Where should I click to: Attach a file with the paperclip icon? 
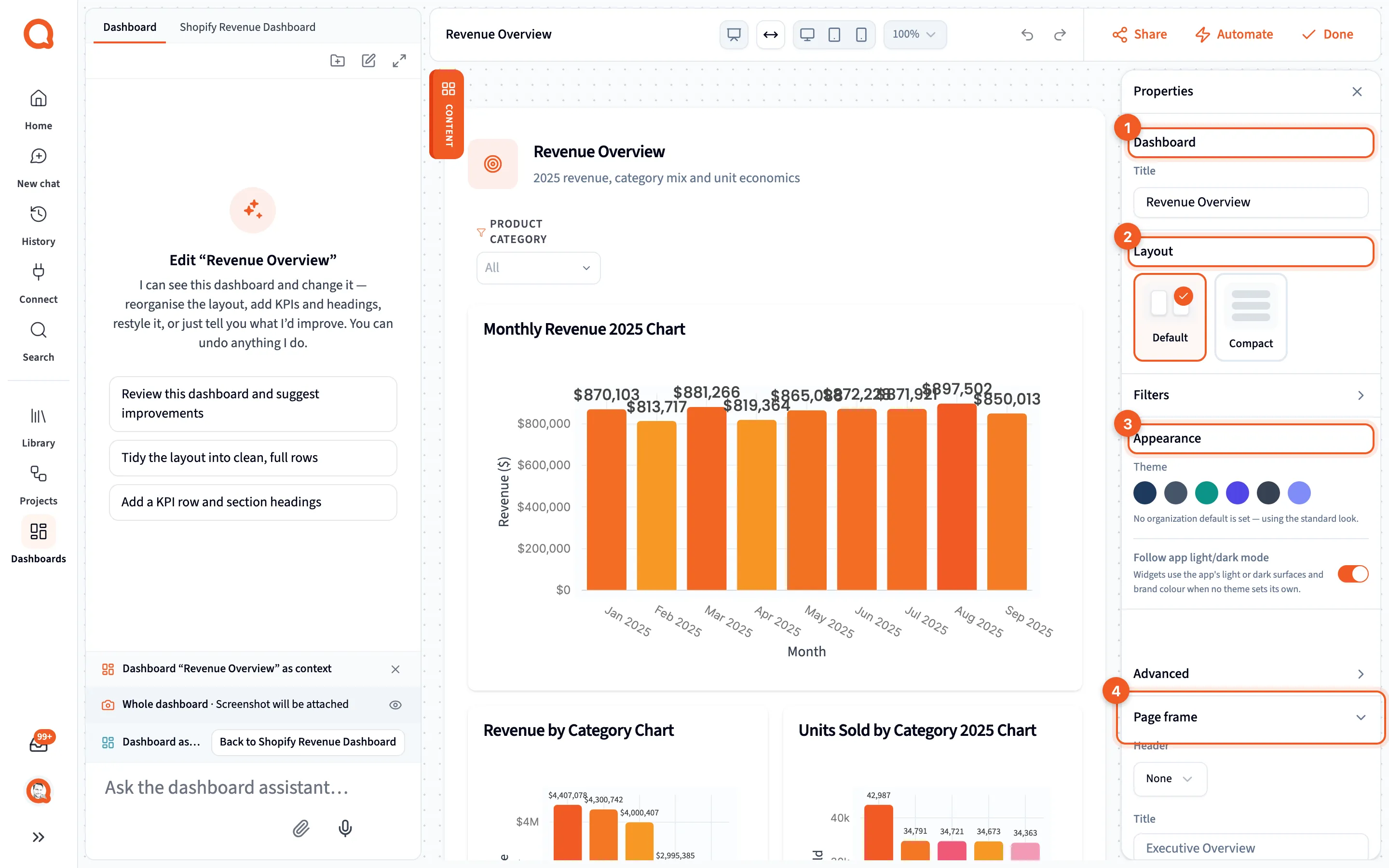point(301,828)
